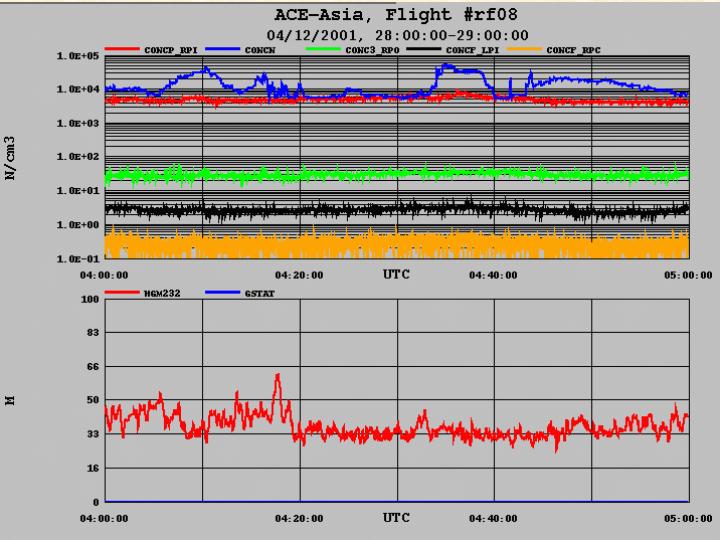This screenshot has height=540, width=720.
Task: Select the CONCF_LPI legend label
Action: click(472, 50)
